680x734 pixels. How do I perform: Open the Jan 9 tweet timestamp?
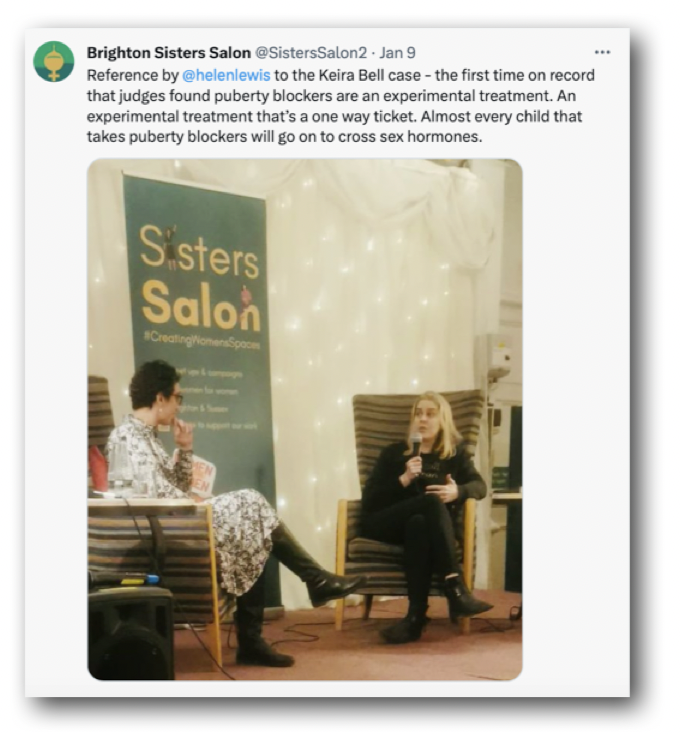point(397,53)
